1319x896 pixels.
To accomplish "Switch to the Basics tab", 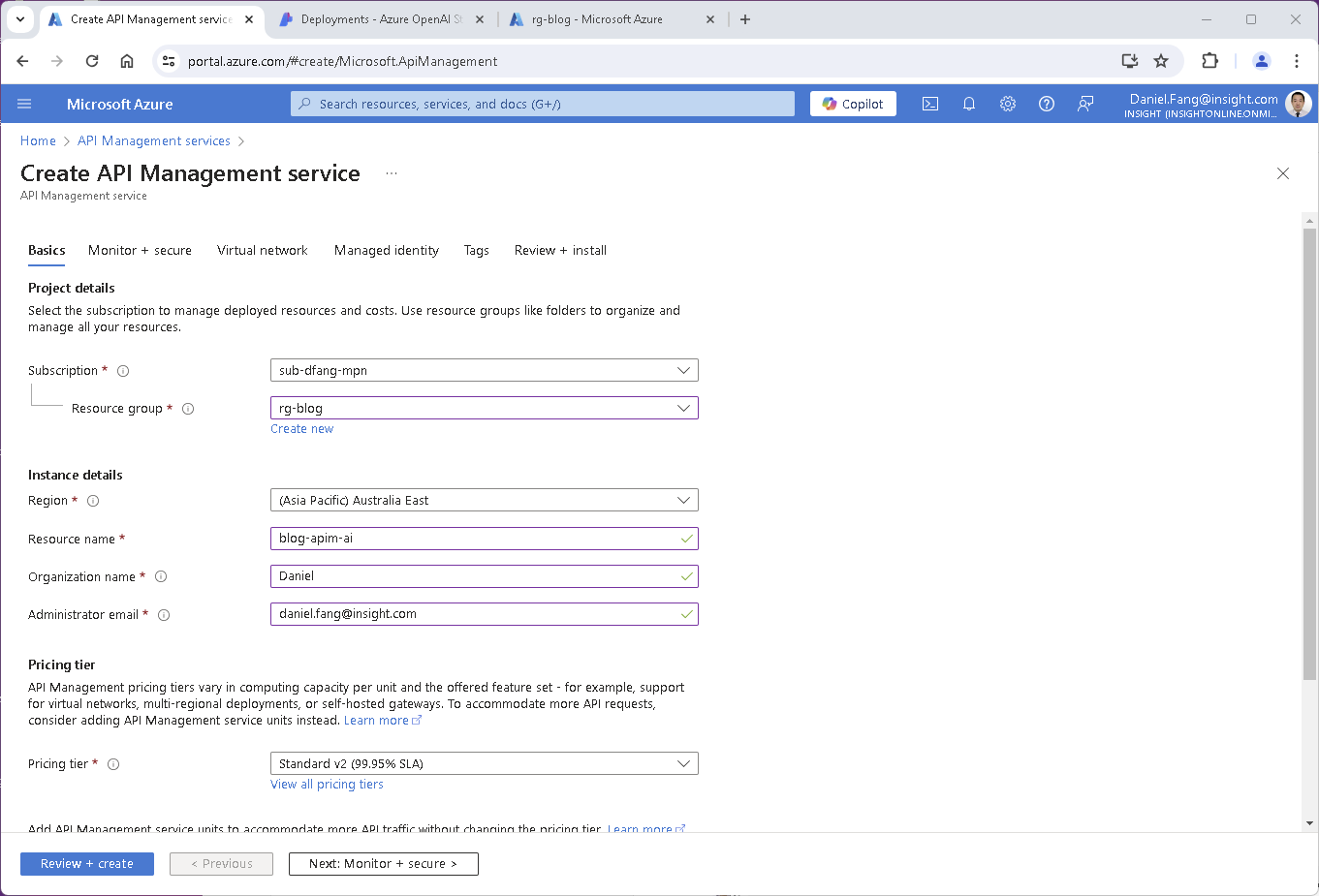I will coord(47,250).
